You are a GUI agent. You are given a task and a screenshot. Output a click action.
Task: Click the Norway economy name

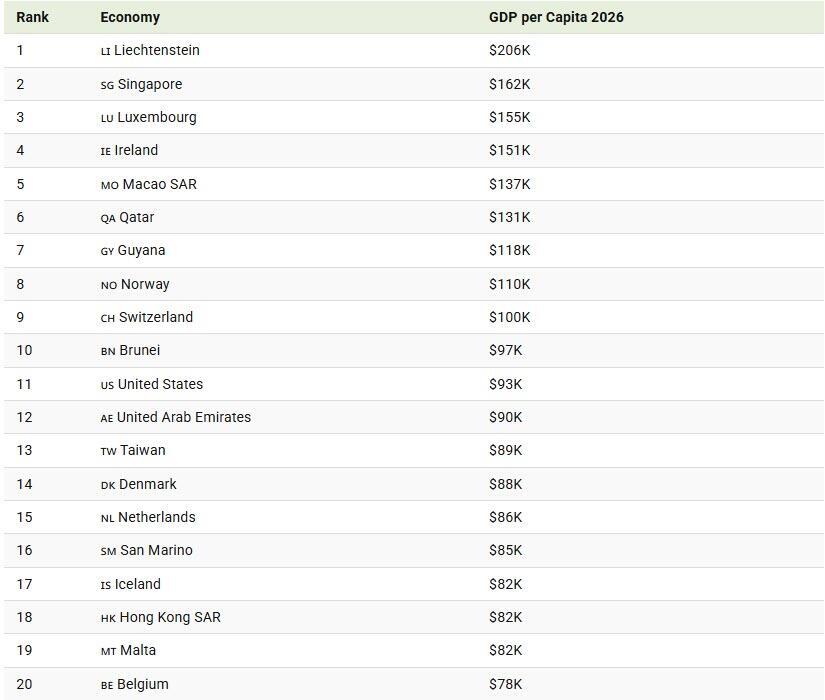pyautogui.click(x=145, y=284)
